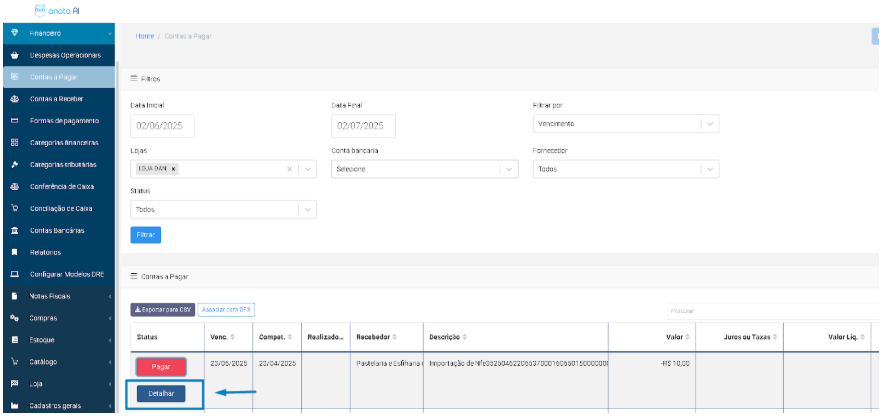Open the Status Todos dropdown

click(223, 209)
